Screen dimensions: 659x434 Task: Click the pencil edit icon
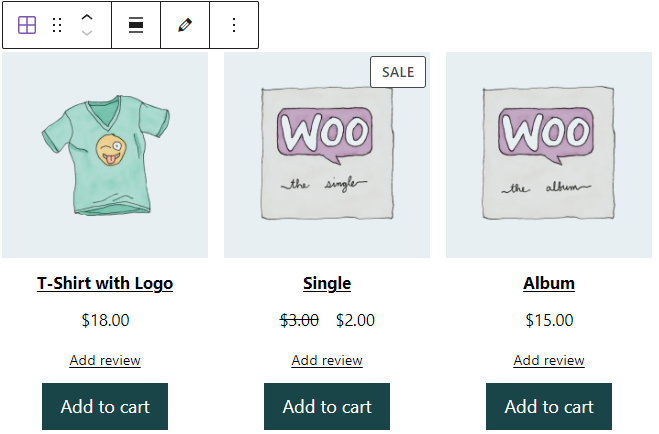click(x=184, y=25)
